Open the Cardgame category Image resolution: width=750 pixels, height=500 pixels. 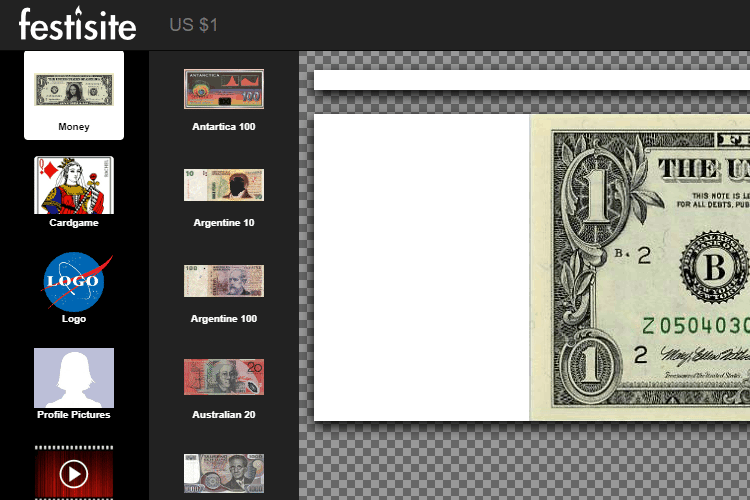74,185
